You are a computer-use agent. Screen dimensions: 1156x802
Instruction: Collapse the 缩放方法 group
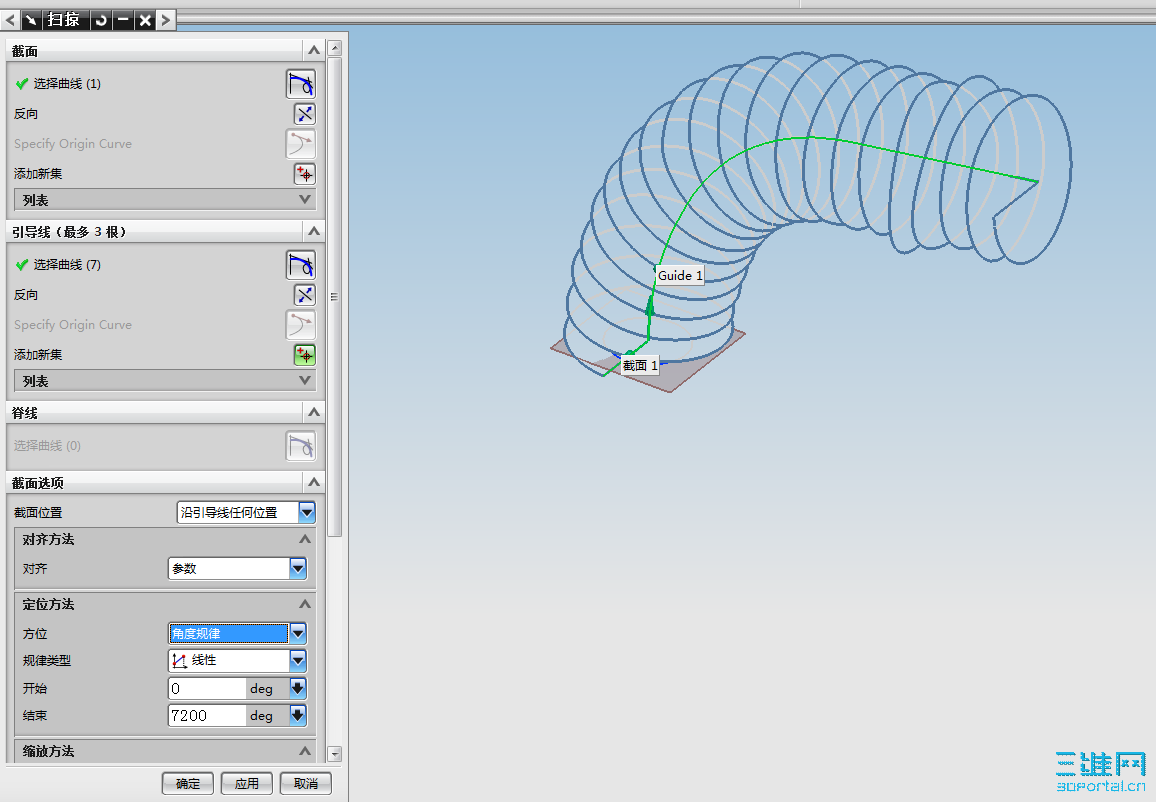[304, 751]
